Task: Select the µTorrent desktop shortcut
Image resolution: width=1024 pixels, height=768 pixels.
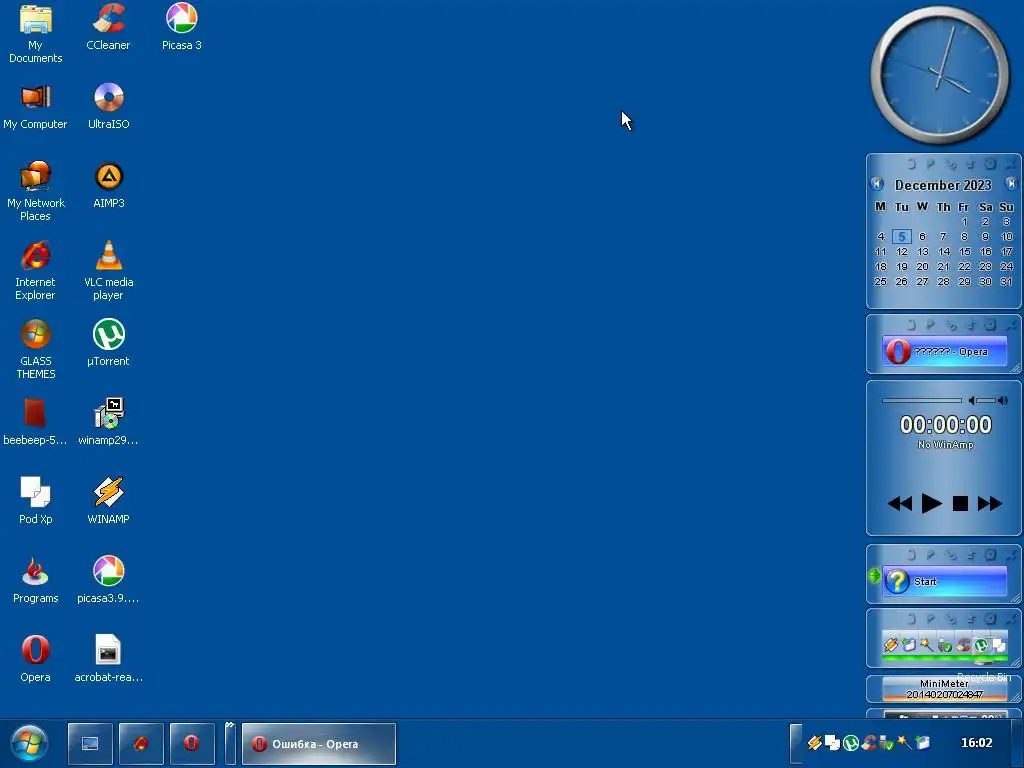Action: [108, 344]
